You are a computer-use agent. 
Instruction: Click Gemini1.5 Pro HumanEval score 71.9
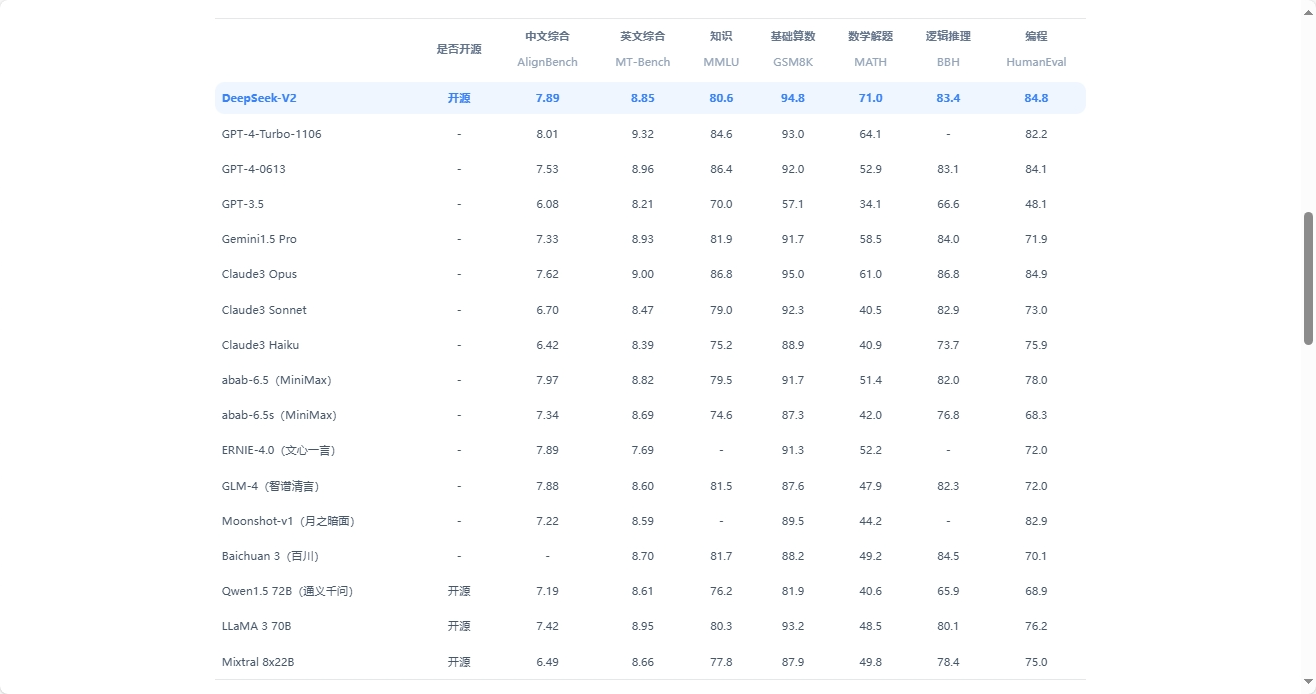click(x=1036, y=239)
